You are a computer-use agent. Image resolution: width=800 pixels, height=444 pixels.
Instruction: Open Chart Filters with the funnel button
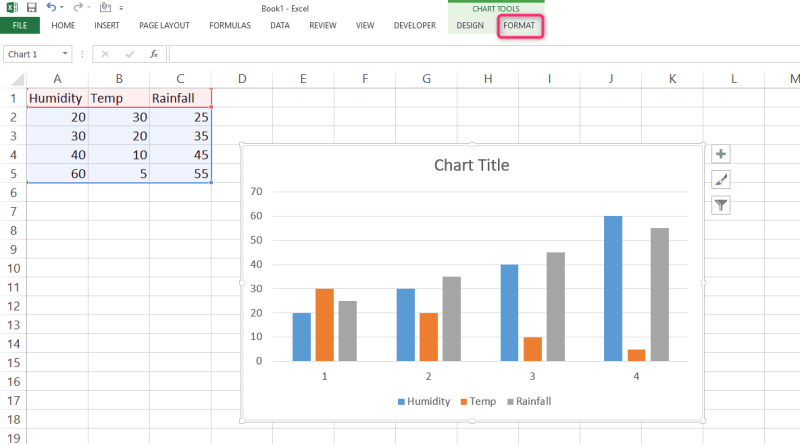[x=721, y=205]
